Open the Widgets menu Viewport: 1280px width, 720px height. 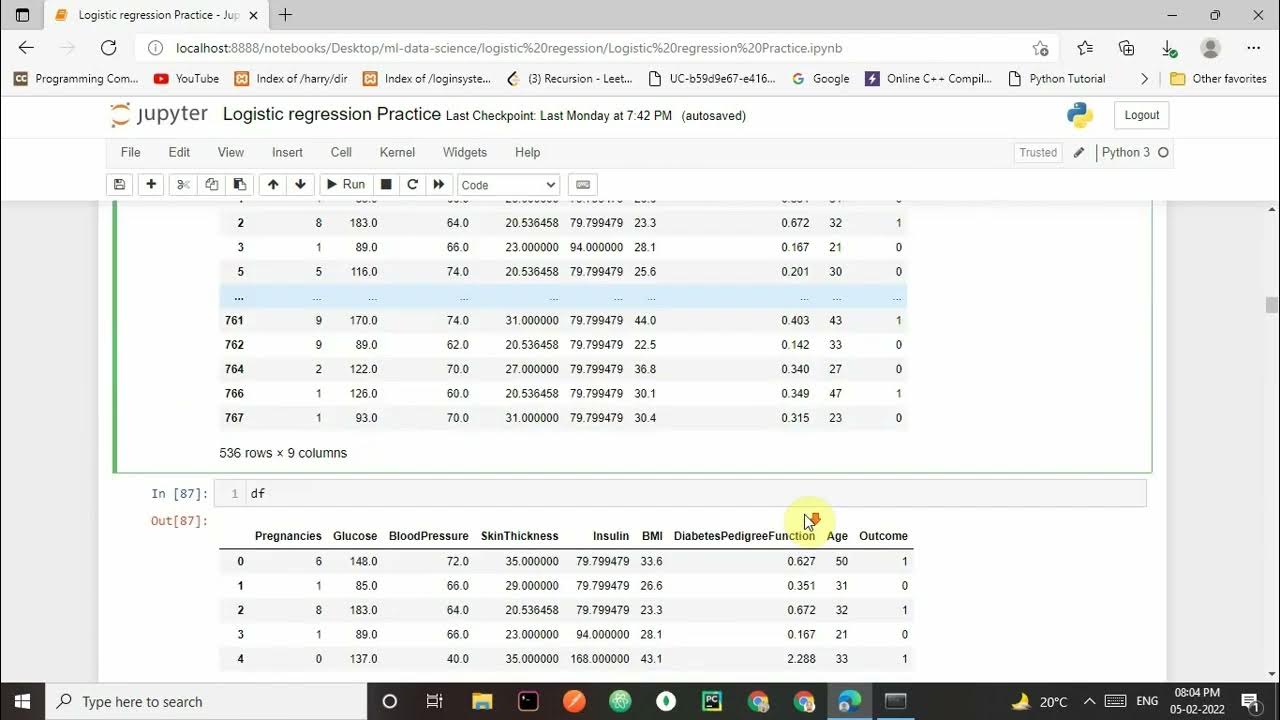click(x=465, y=152)
